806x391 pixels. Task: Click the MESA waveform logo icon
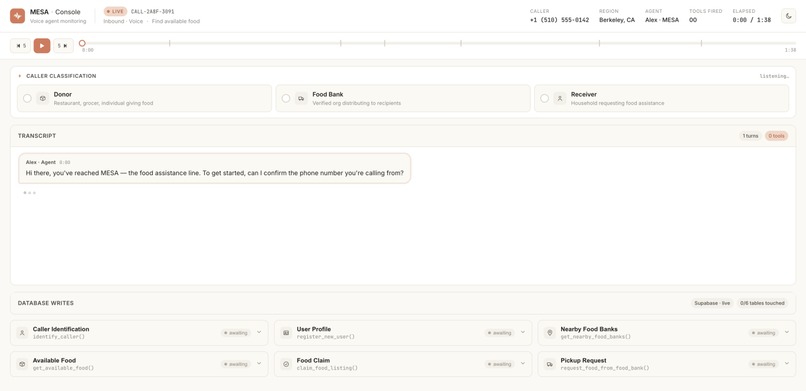click(x=17, y=16)
